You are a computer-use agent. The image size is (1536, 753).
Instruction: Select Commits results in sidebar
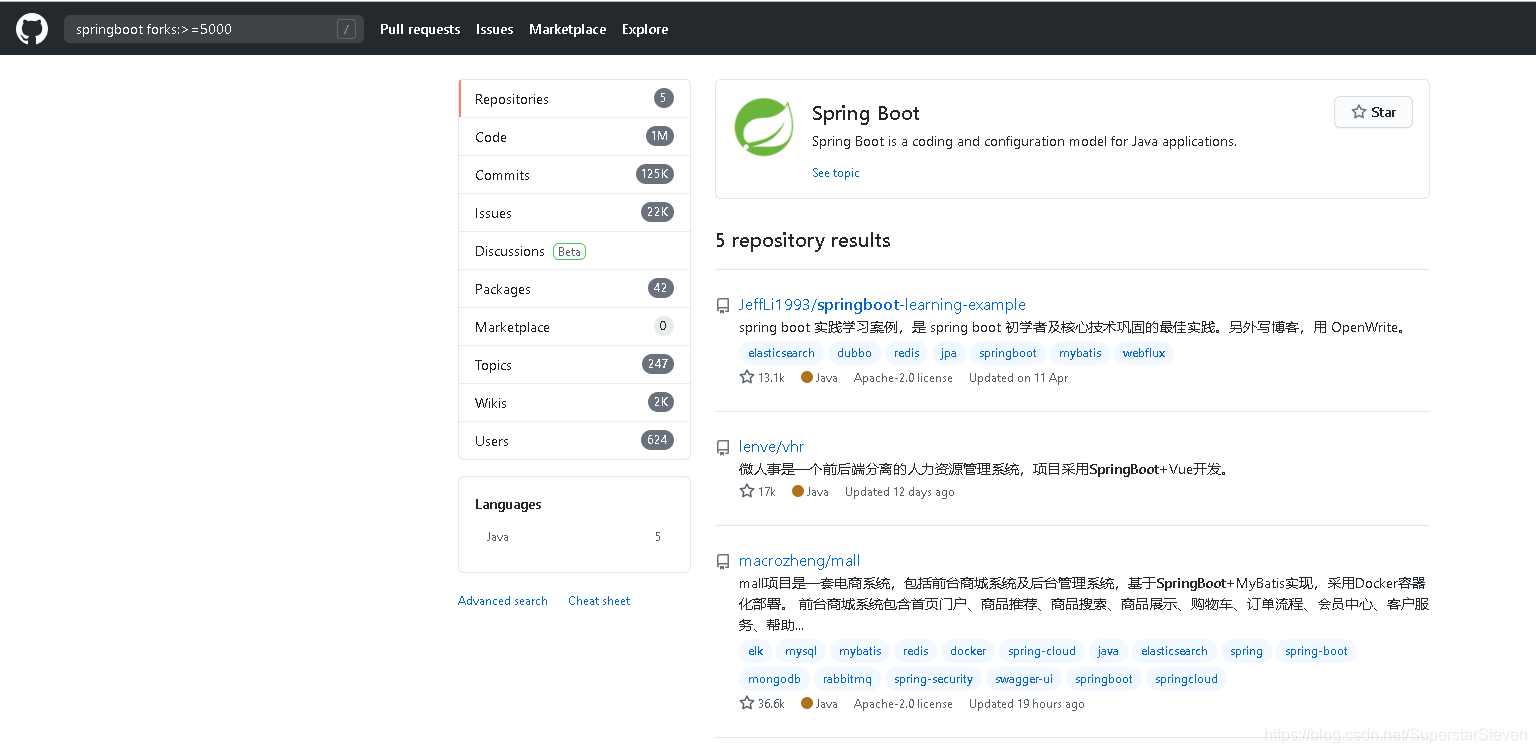click(574, 175)
